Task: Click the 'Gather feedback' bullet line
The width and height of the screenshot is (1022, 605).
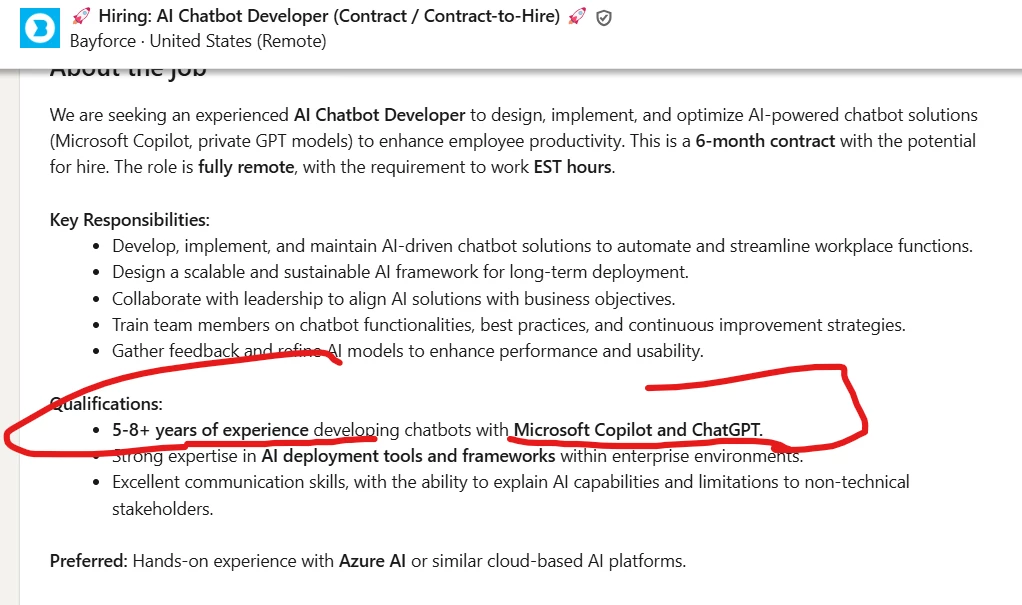Action: (408, 351)
